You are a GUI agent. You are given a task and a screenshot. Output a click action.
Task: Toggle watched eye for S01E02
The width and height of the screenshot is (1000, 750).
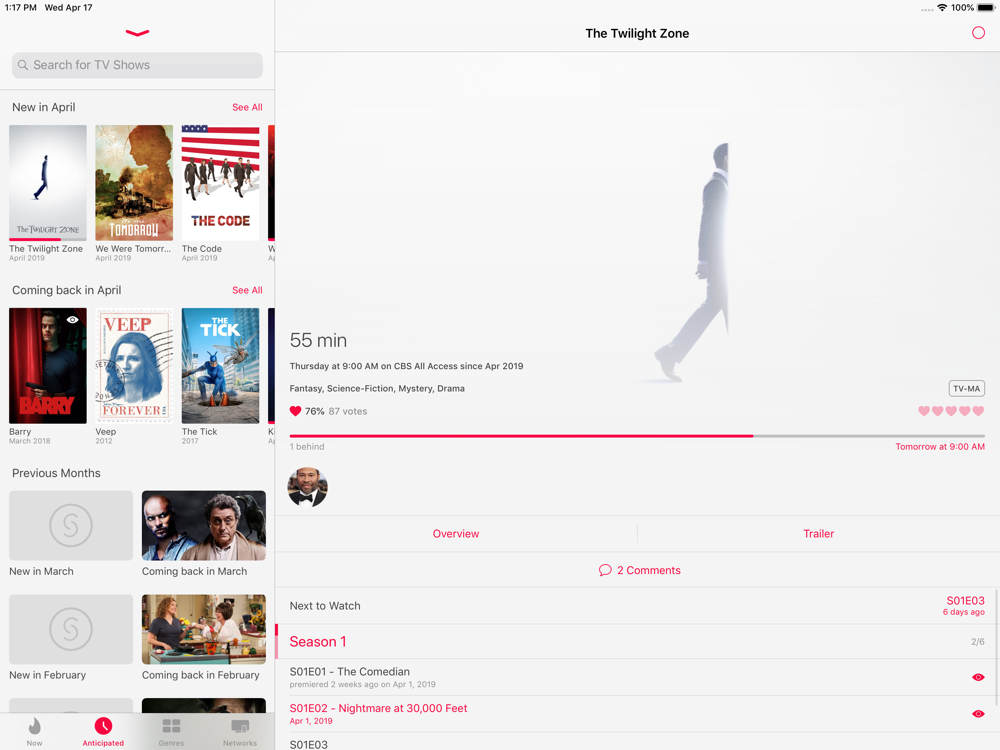(978, 714)
